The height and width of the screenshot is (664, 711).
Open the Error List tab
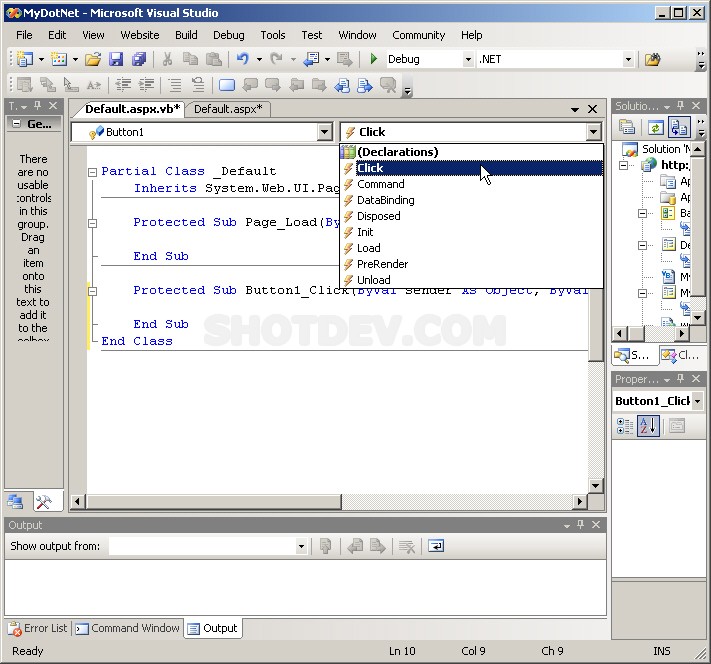point(38,628)
